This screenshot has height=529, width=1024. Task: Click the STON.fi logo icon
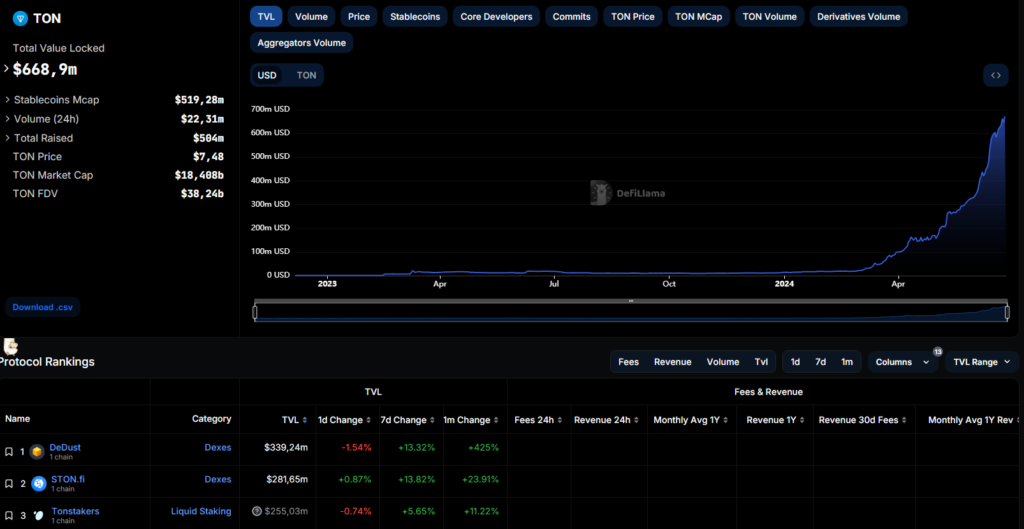39,484
